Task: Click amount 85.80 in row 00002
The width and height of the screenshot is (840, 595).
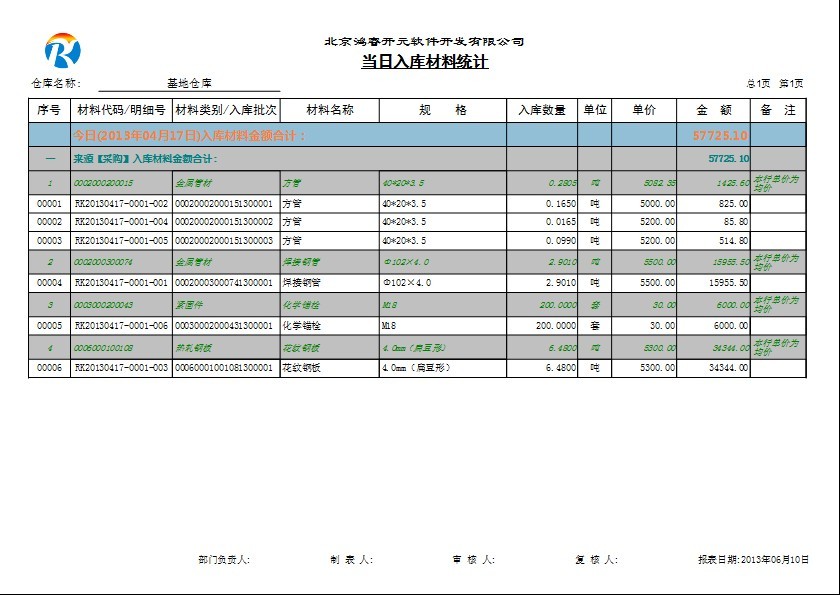Action: [736, 222]
